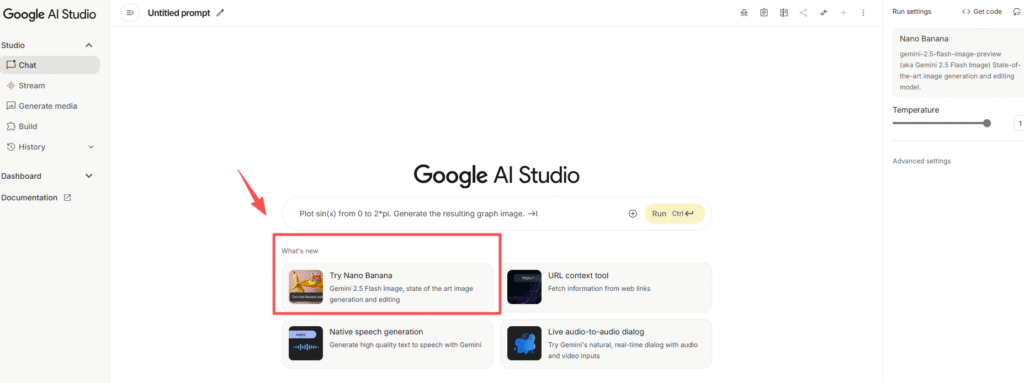
Task: Open compare mode split-view icon
Action: (x=784, y=12)
